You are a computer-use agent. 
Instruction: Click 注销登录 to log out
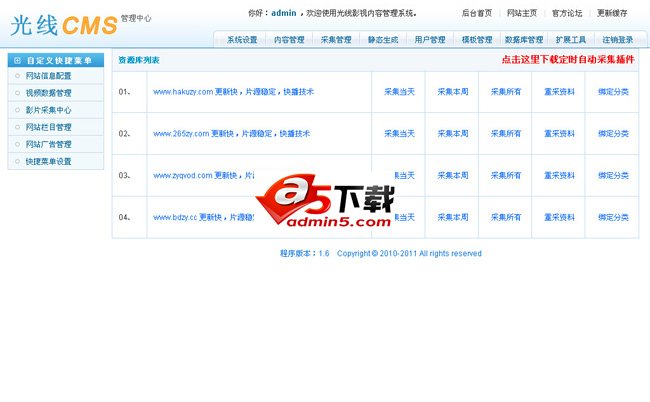tap(618, 40)
